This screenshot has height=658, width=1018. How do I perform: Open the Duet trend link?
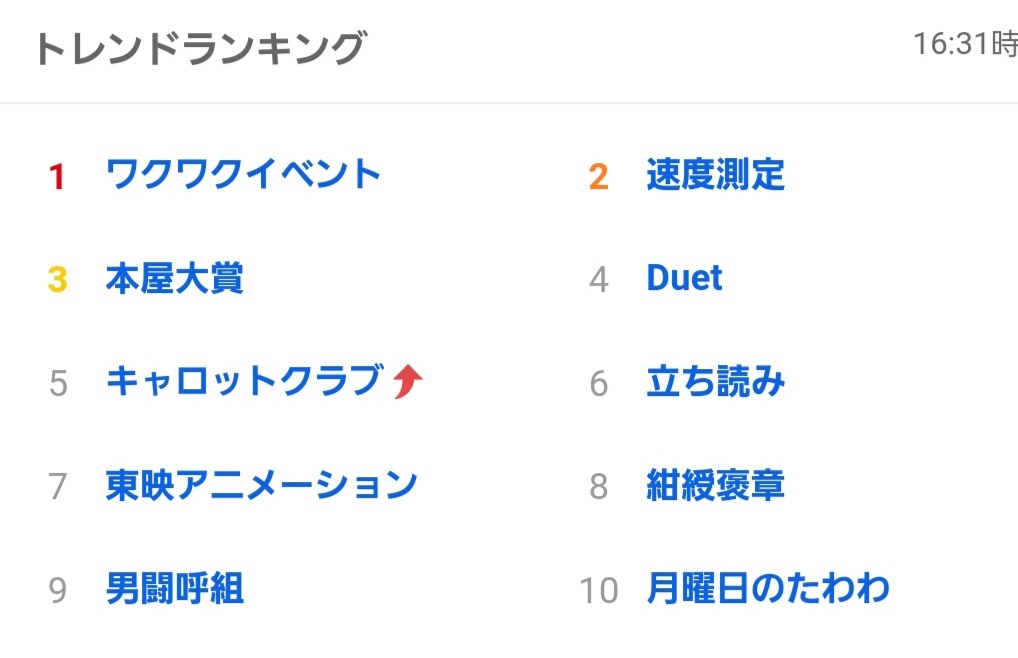pyautogui.click(x=684, y=278)
